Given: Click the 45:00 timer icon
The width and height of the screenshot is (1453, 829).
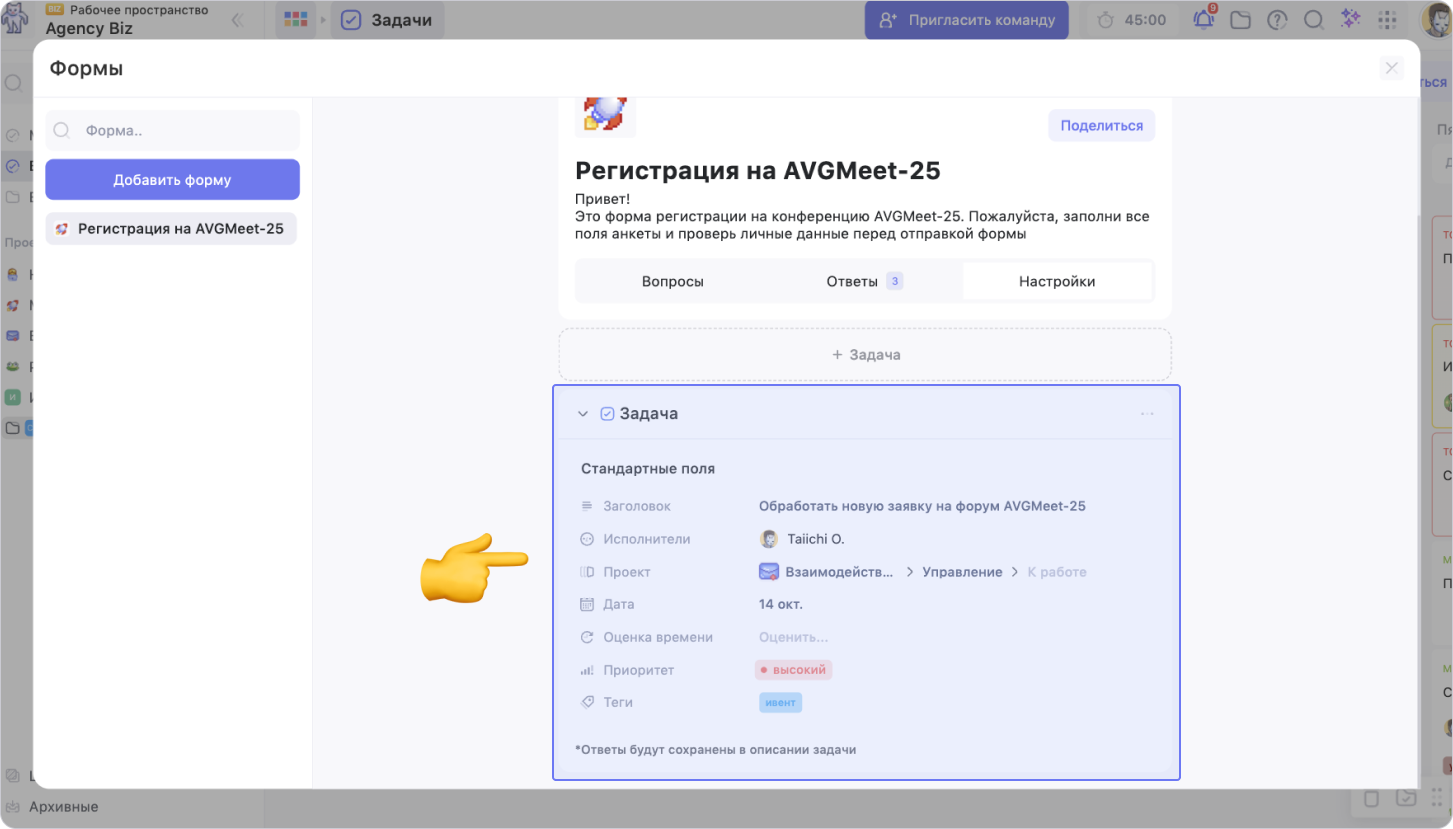Looking at the screenshot, I should [1106, 20].
